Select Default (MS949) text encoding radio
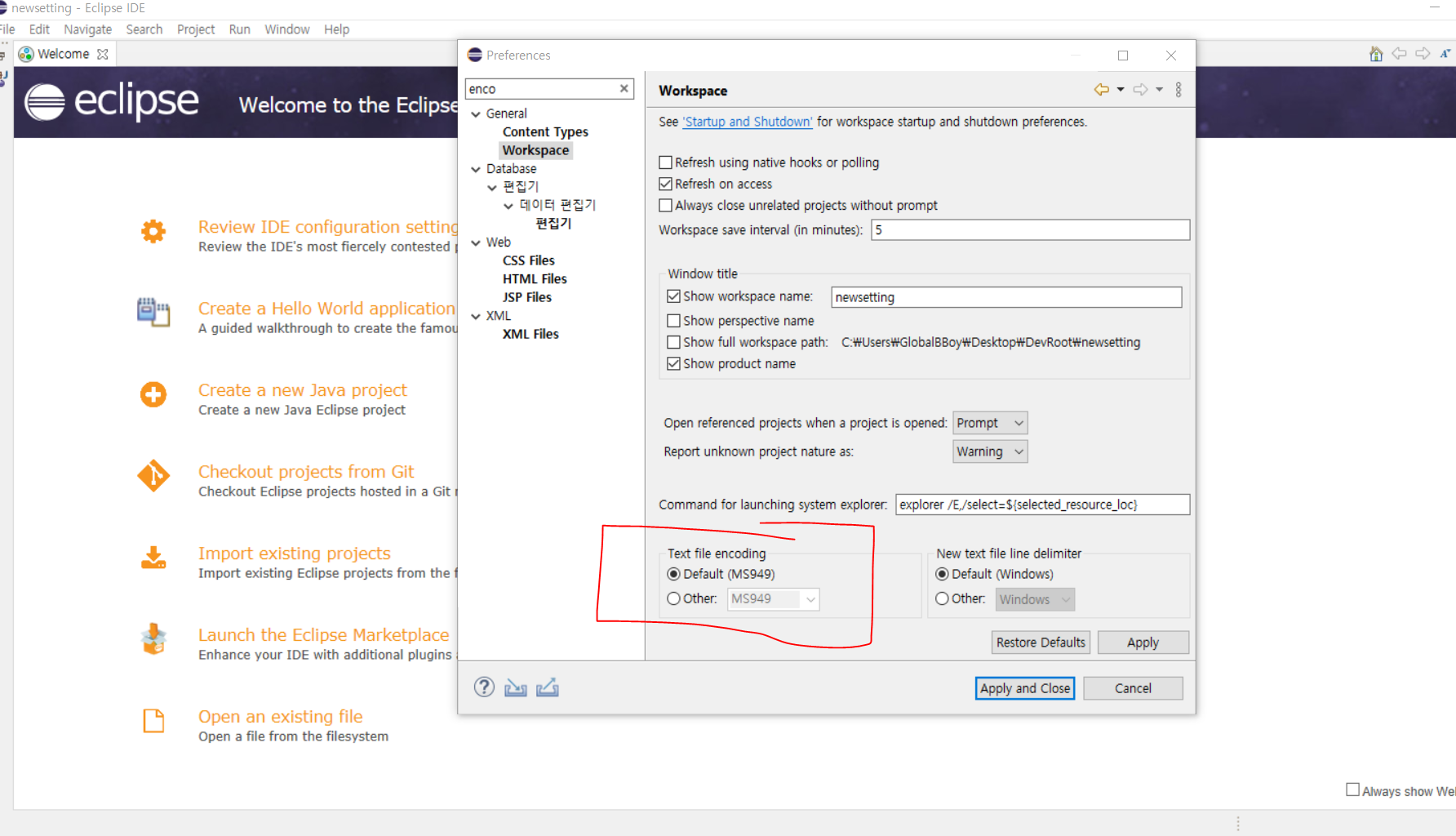Screen dimensions: 1456x836 (x=674, y=574)
